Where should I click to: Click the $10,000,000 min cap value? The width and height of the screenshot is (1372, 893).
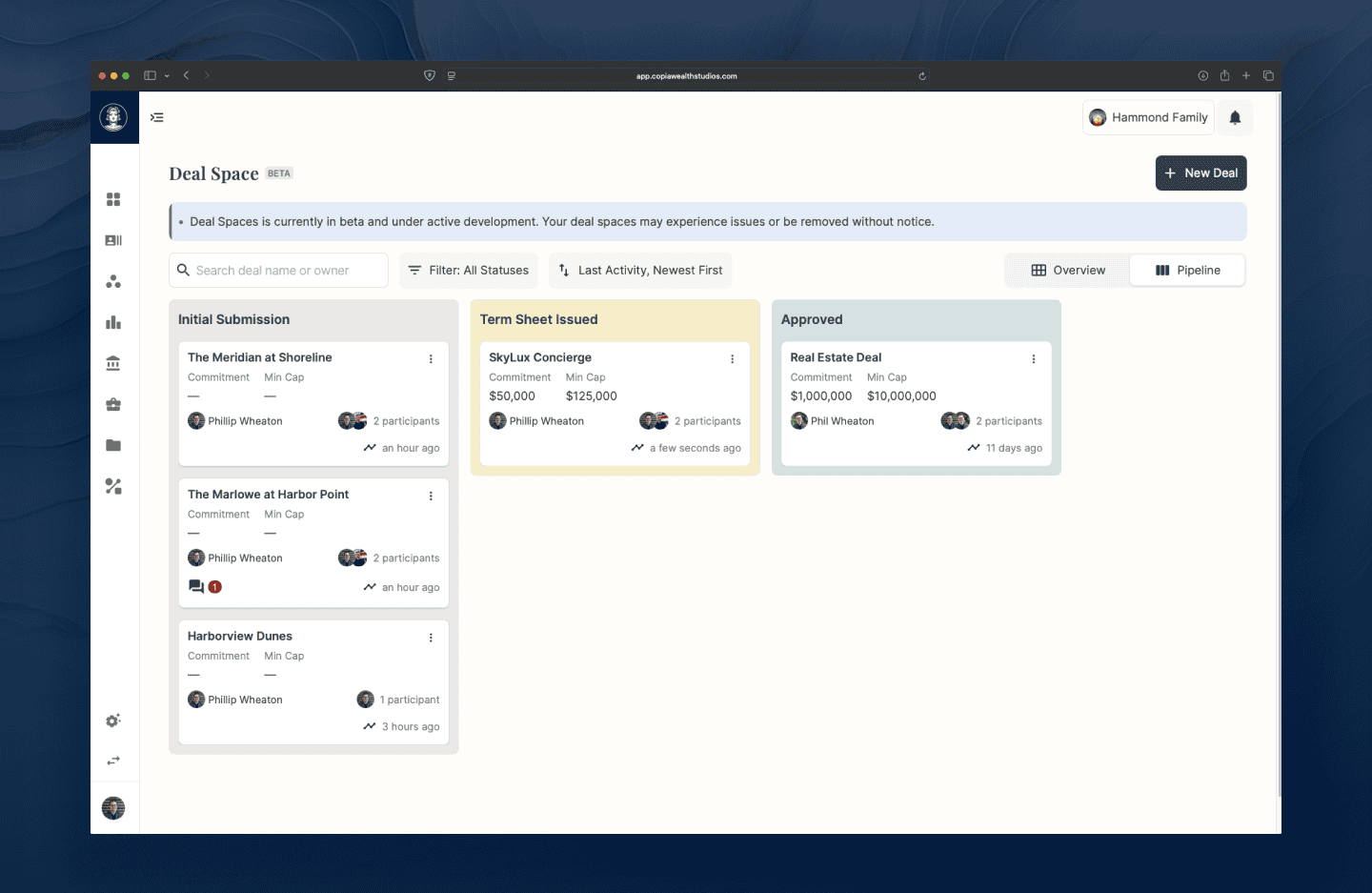click(x=901, y=396)
